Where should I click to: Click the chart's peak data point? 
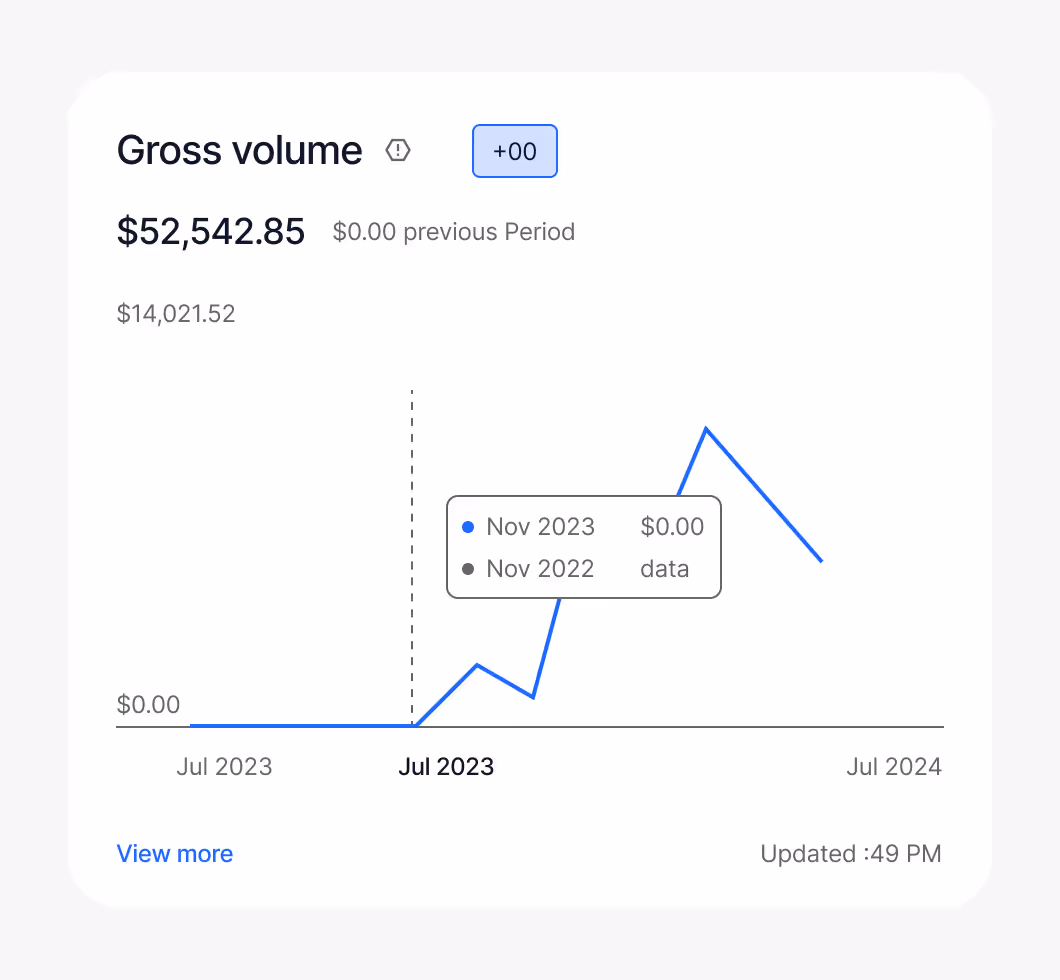click(x=707, y=428)
